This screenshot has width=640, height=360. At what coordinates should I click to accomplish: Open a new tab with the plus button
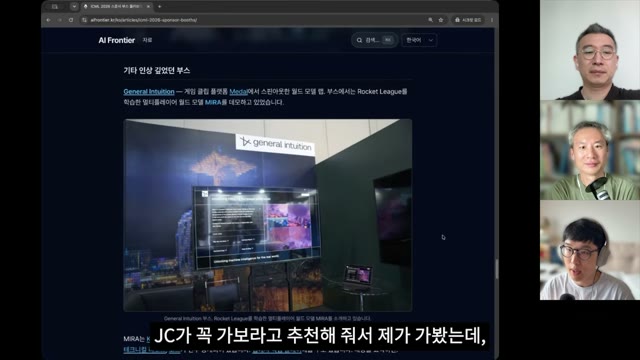point(160,7)
